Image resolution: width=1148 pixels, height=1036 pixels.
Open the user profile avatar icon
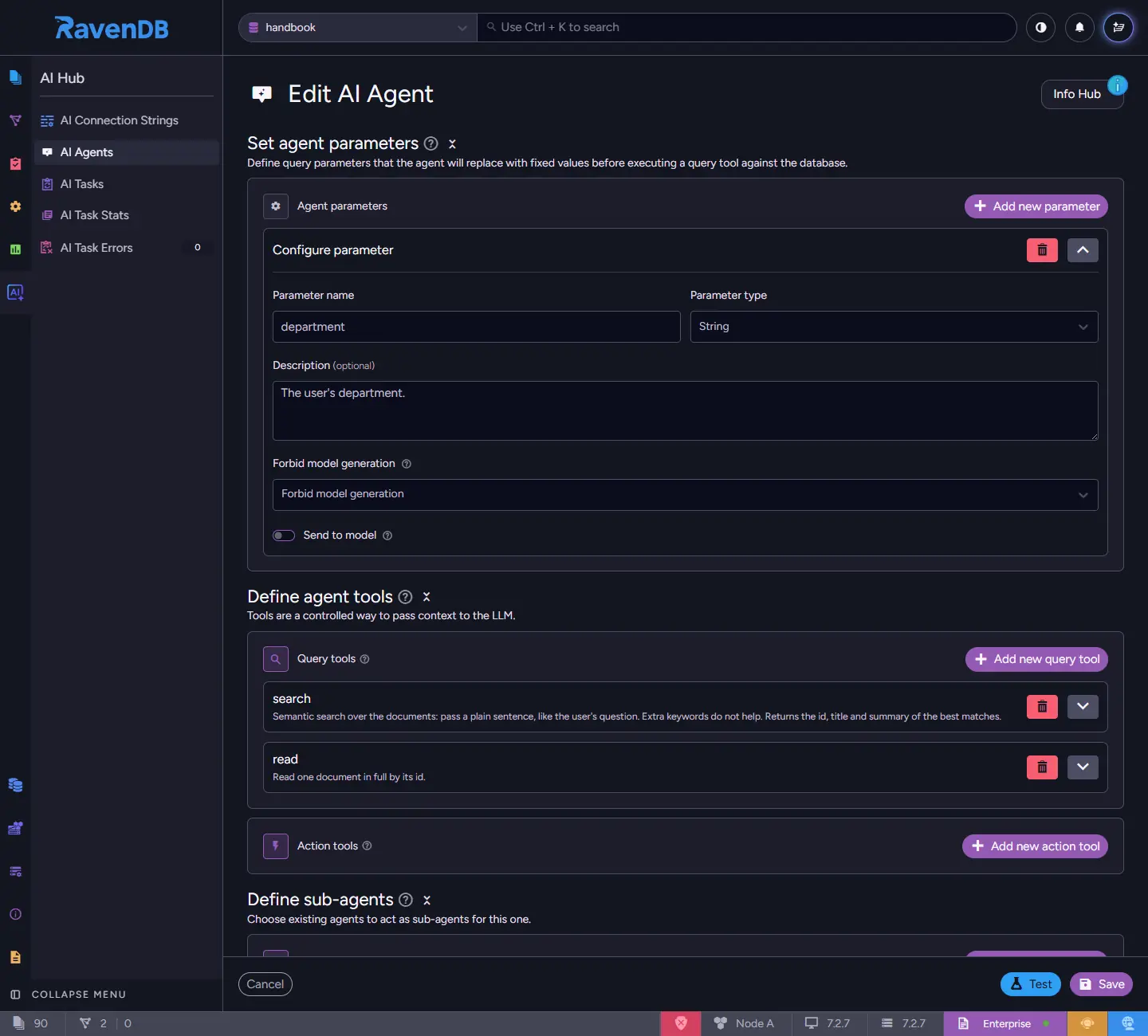pos(1119,27)
